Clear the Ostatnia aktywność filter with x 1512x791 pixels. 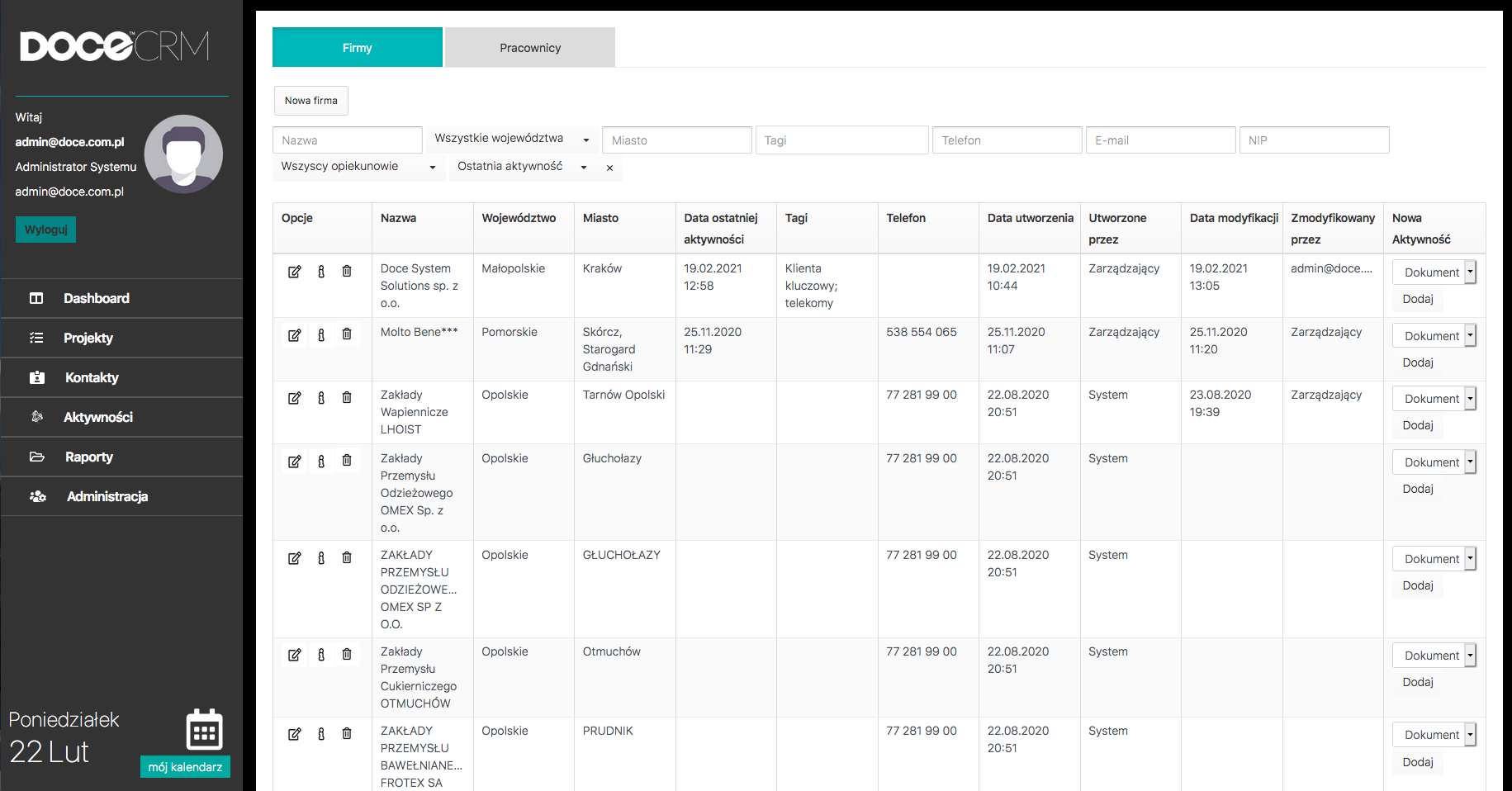[609, 168]
